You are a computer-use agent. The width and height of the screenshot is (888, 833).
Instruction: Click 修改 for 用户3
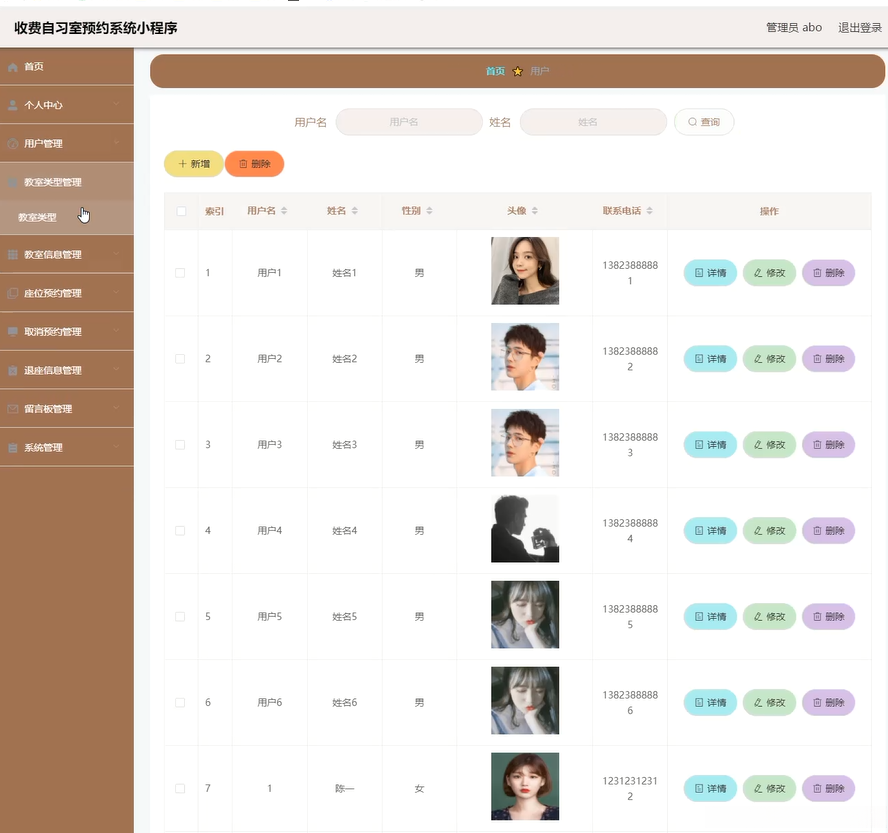[x=769, y=445]
